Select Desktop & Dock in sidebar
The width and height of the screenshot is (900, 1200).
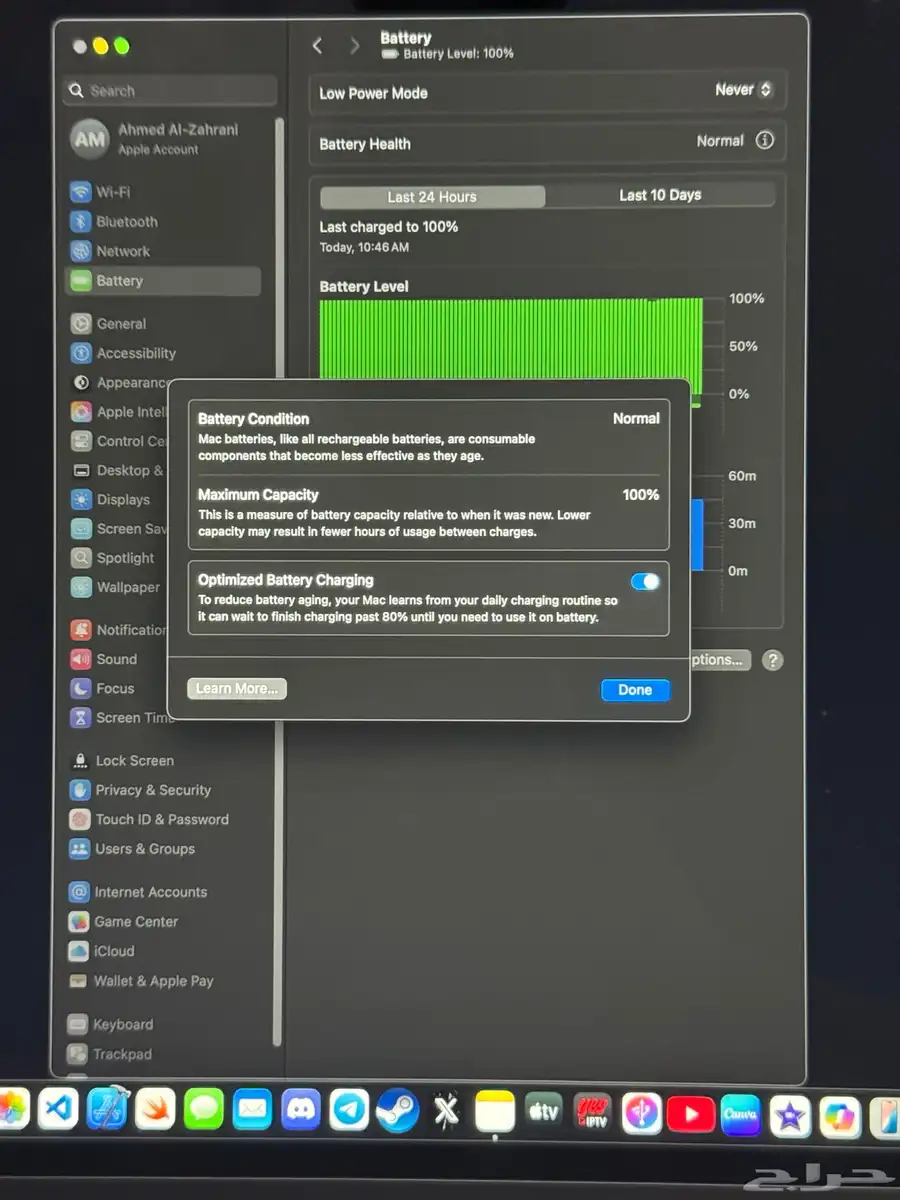tap(117, 470)
